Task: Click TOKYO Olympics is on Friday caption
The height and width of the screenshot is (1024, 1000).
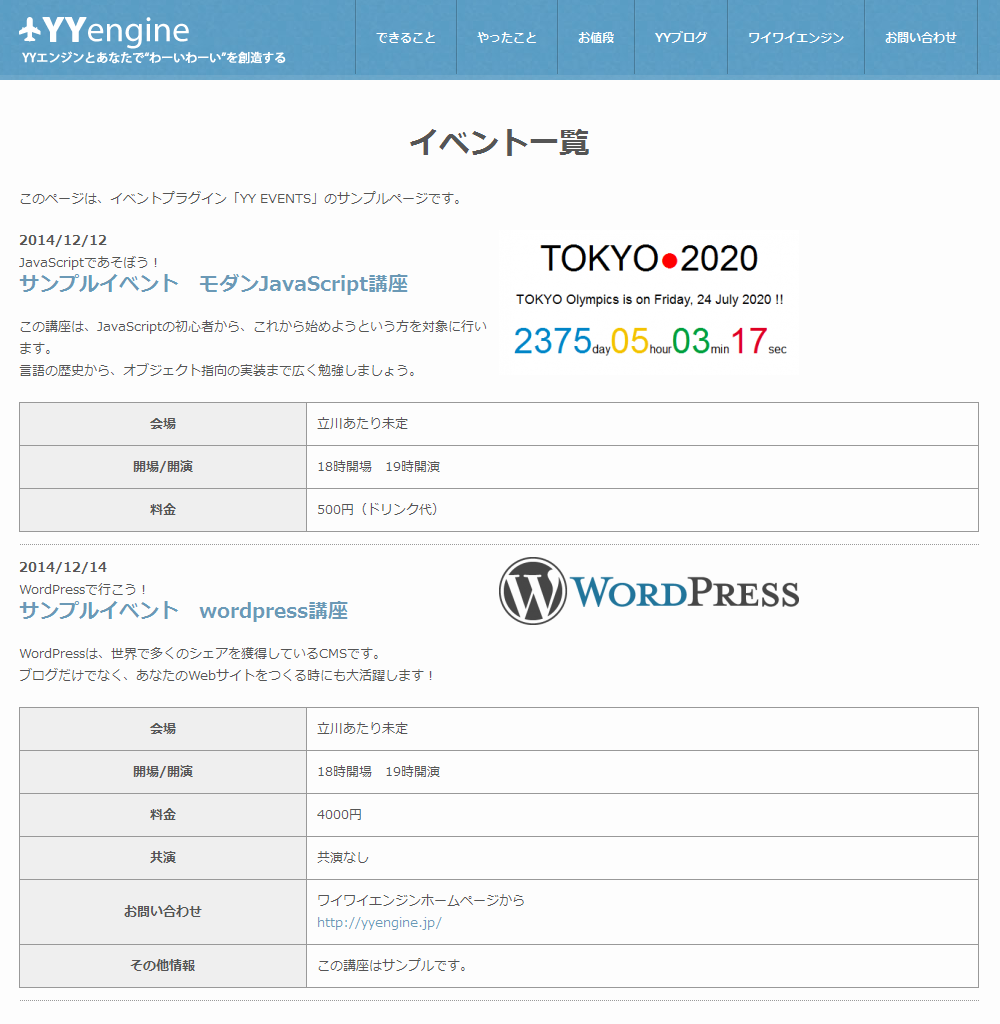Action: 649,300
